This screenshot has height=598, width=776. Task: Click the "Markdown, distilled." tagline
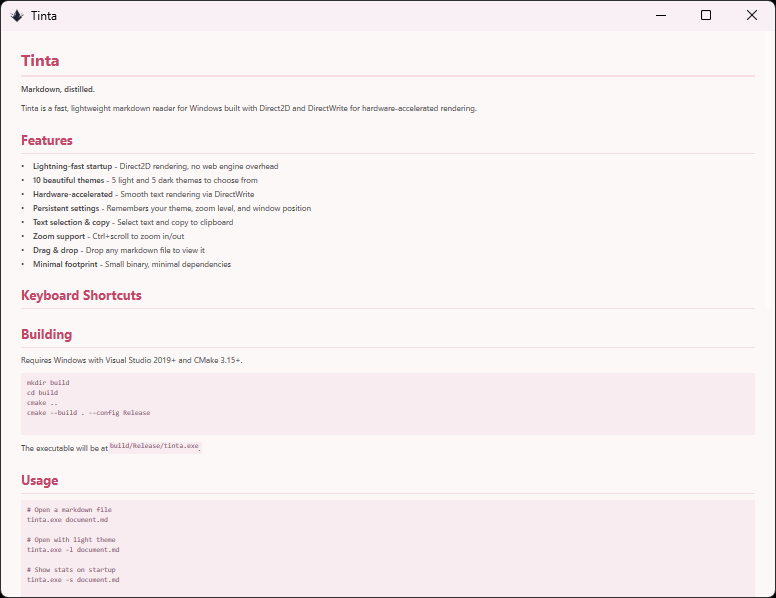point(58,89)
